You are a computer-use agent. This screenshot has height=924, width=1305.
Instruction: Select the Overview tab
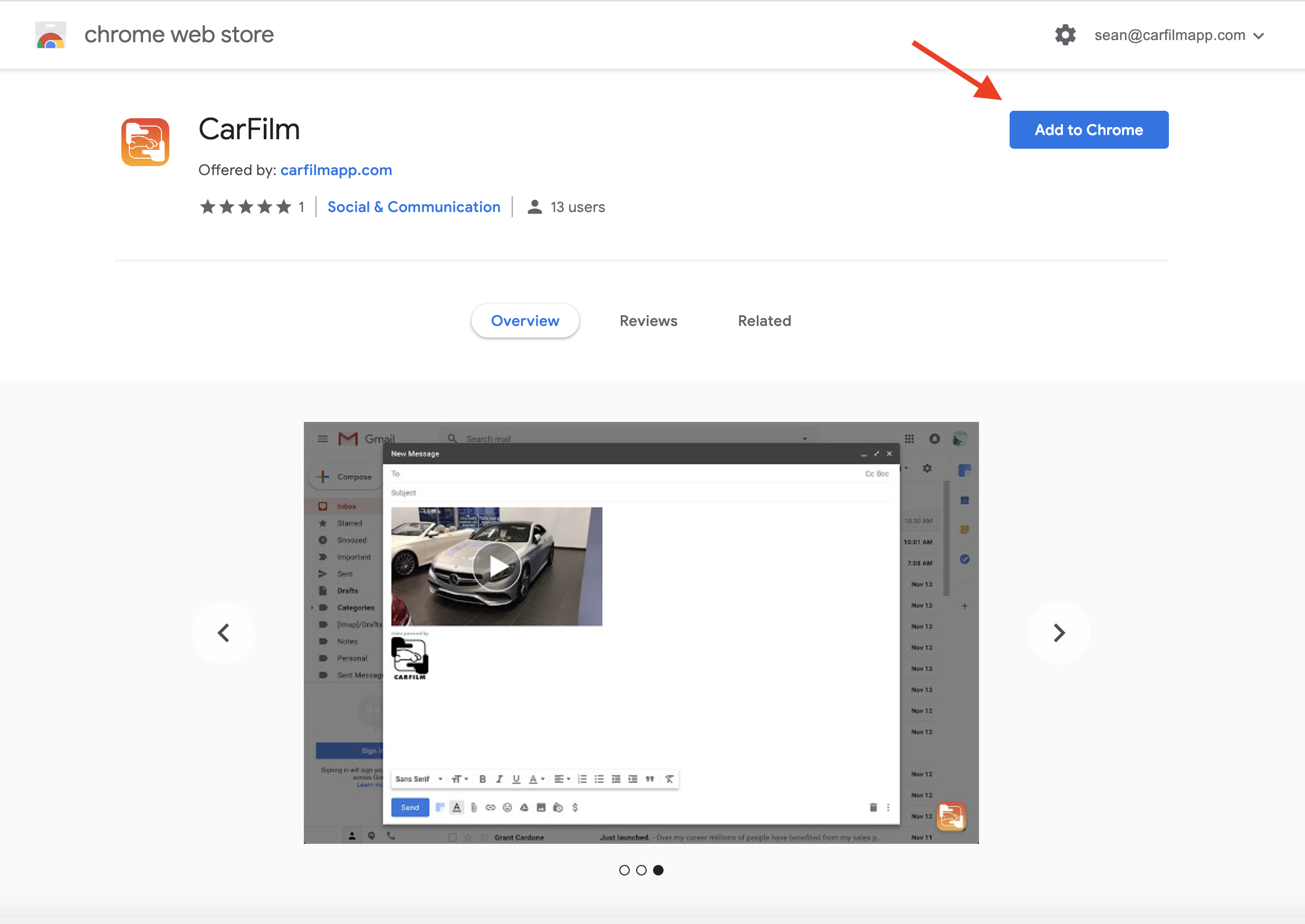525,321
